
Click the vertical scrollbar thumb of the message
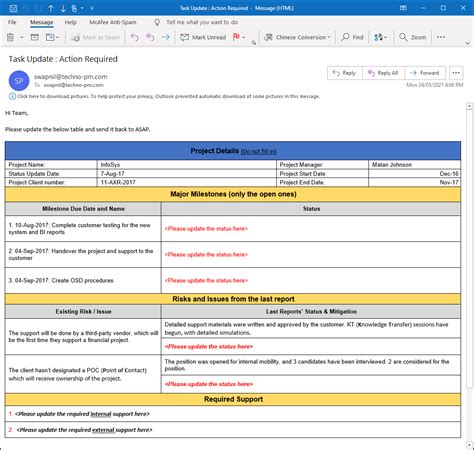469,248
